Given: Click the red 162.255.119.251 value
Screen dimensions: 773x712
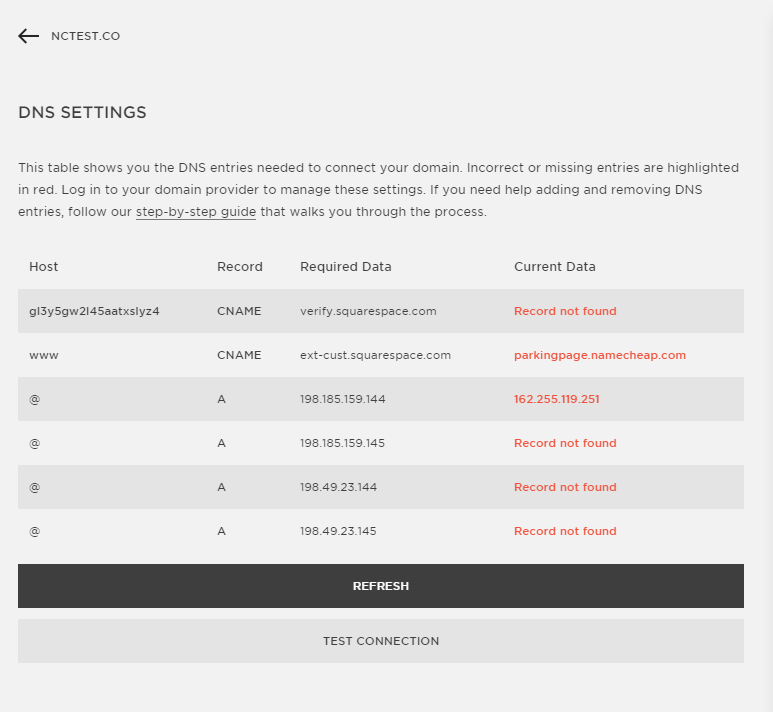Looking at the screenshot, I should click(557, 399).
